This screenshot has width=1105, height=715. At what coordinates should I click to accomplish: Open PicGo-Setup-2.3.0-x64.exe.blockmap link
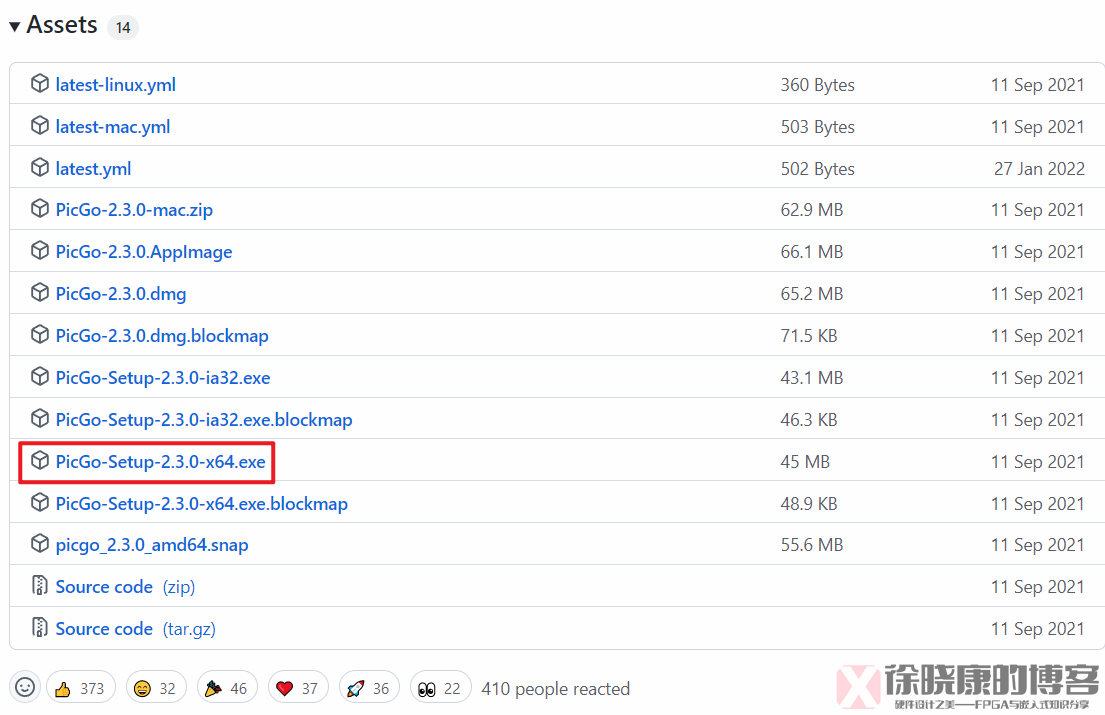click(202, 504)
